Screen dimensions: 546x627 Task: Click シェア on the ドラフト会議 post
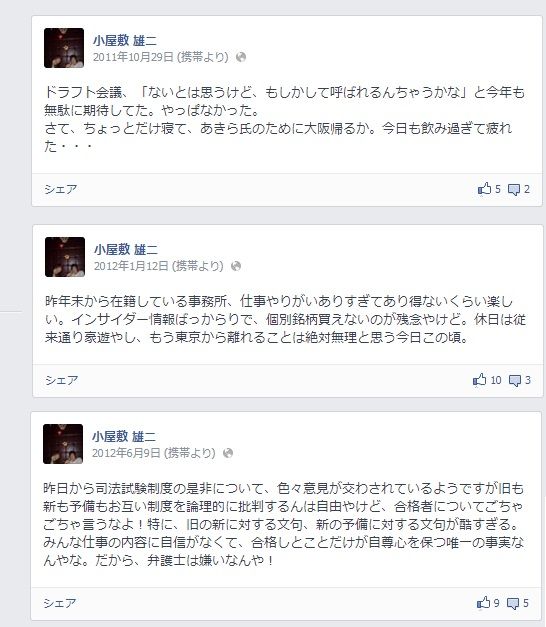(x=60, y=189)
